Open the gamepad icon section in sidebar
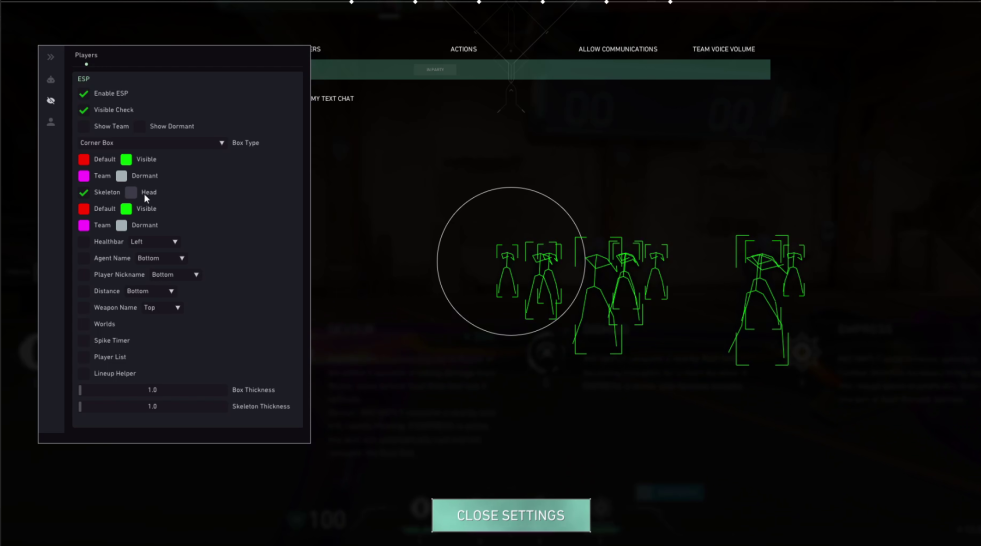 click(x=51, y=79)
